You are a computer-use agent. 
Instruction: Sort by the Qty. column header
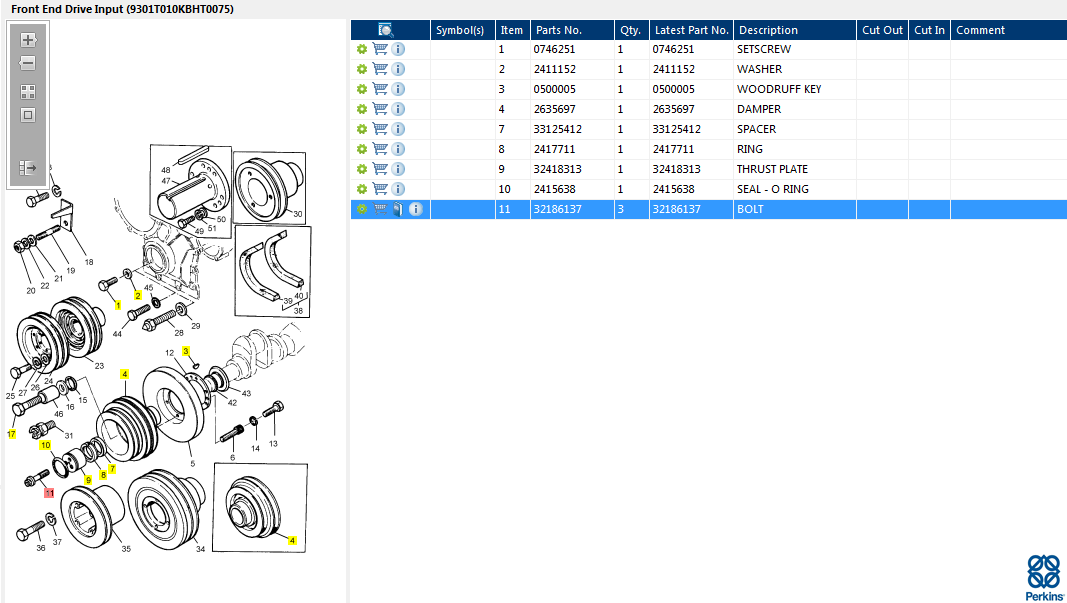pyautogui.click(x=631, y=30)
